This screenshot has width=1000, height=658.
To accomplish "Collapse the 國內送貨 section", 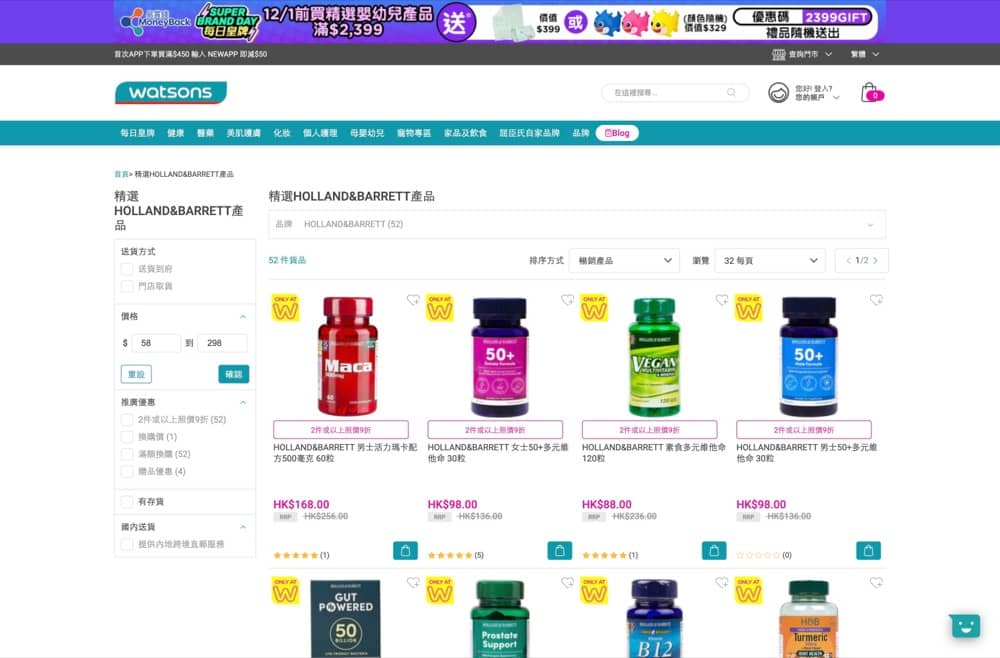I will click(x=243, y=527).
